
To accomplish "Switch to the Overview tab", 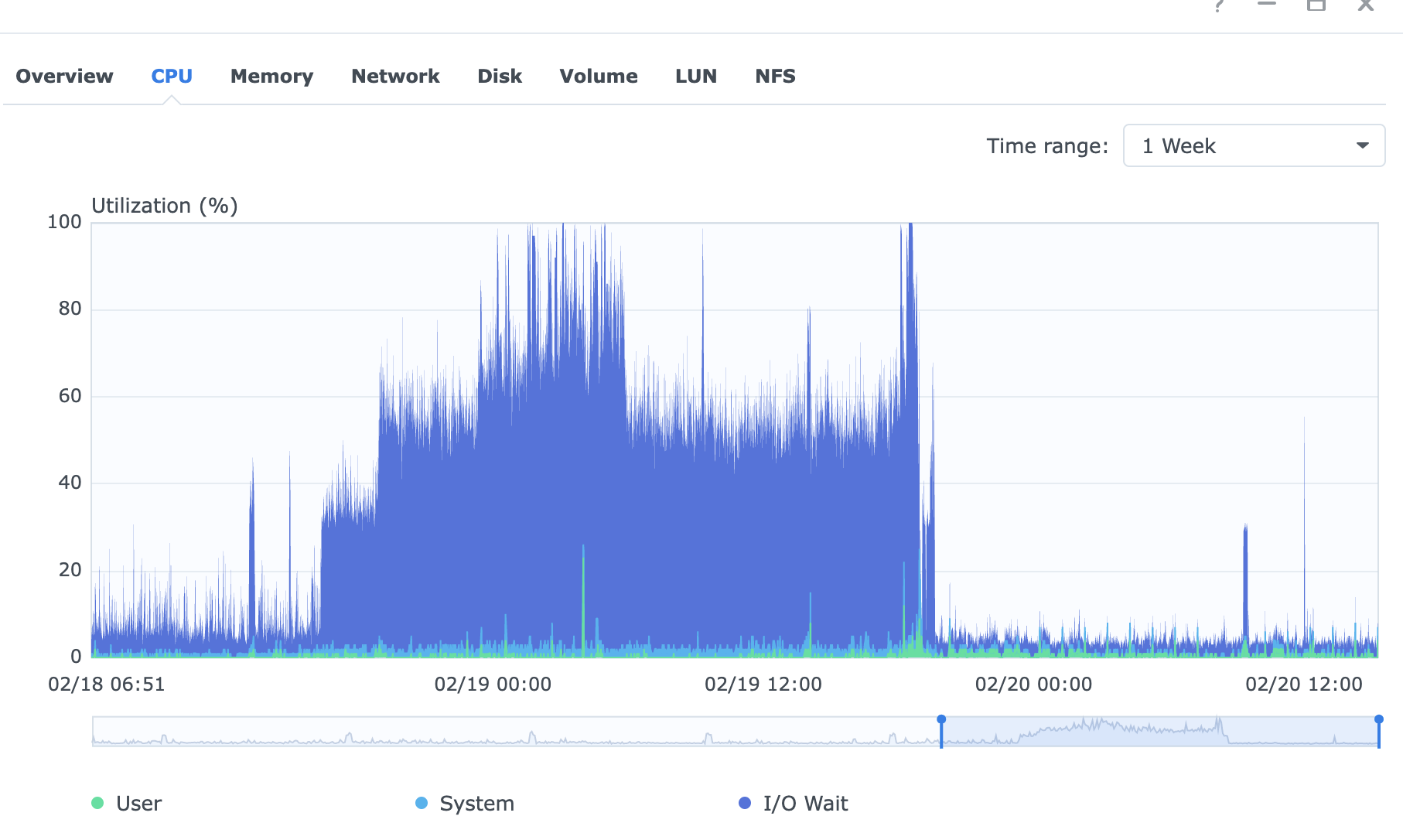I will coord(64,76).
